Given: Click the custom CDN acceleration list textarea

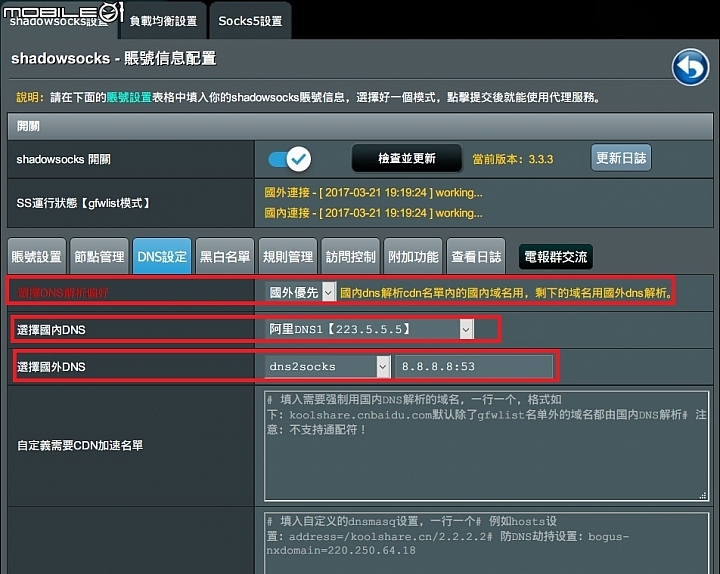Looking at the screenshot, I should (487, 446).
